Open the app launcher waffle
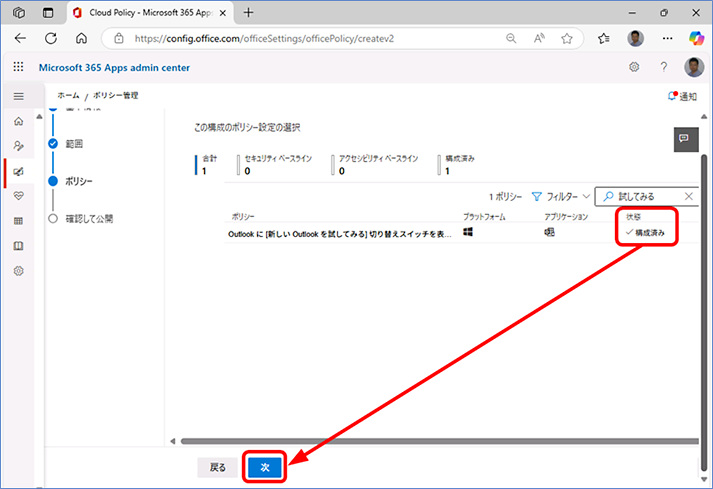Image resolution: width=713 pixels, height=489 pixels. tap(18, 67)
